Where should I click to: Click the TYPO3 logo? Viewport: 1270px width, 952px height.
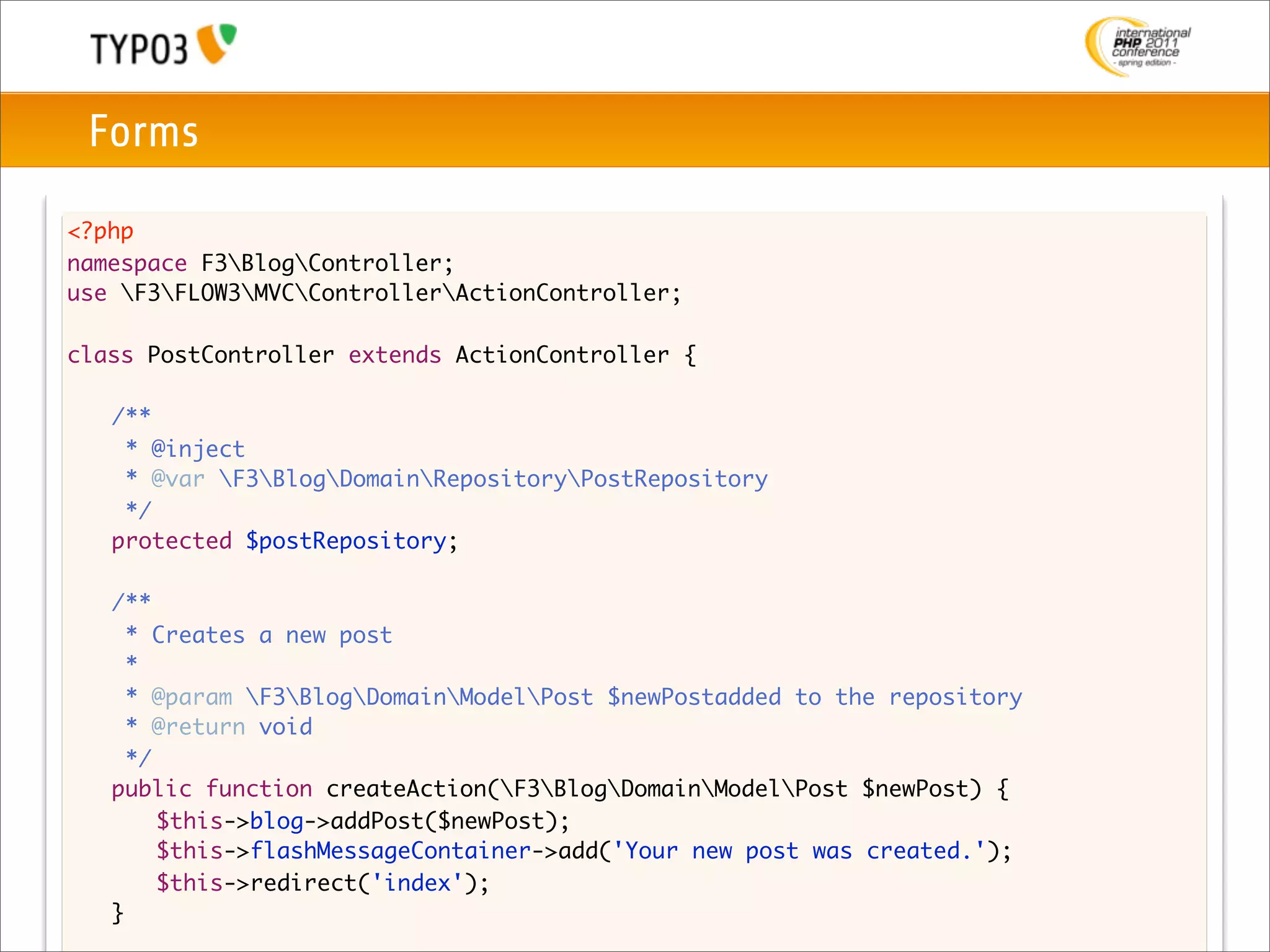coord(164,45)
